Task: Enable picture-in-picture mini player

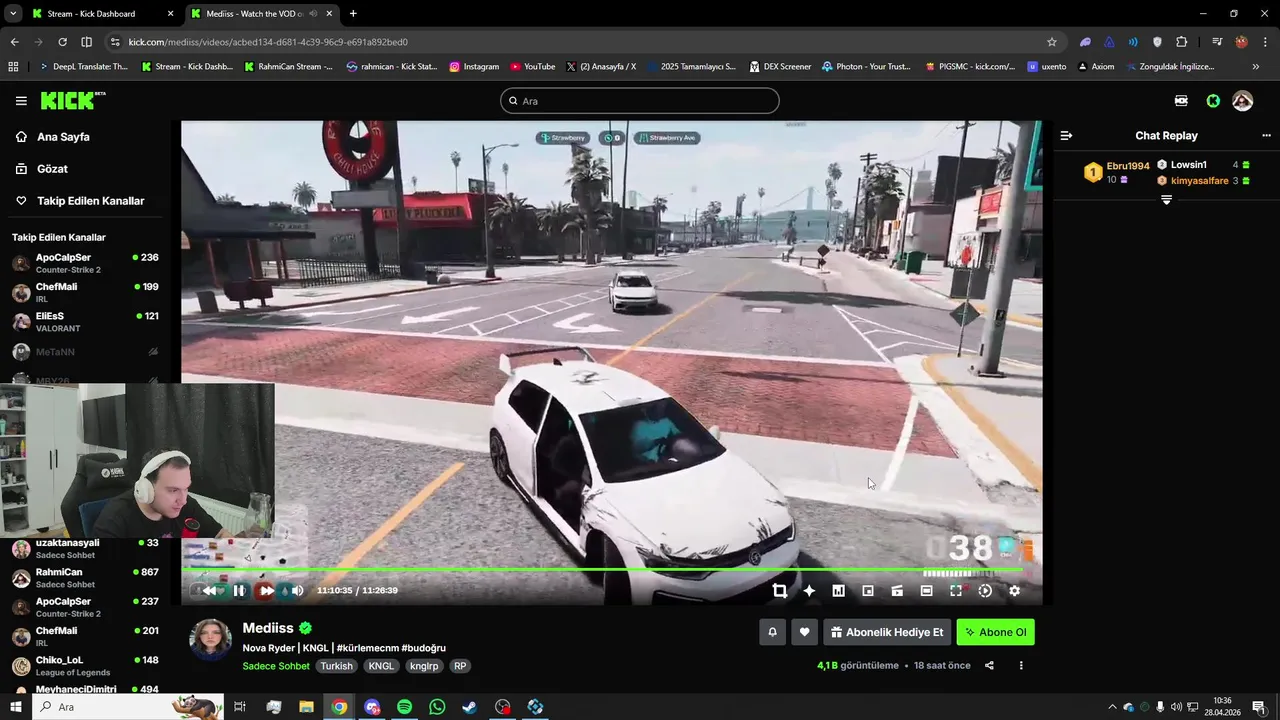Action: pos(868,591)
